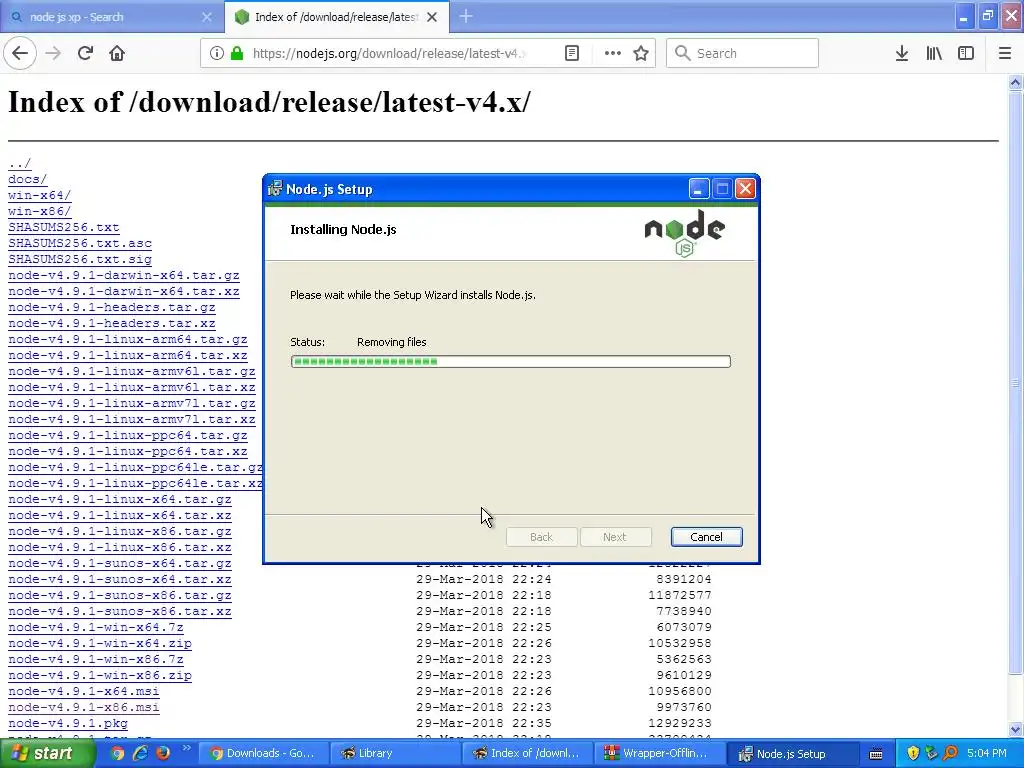The image size is (1024, 768).
Task: Switch to Downloads - Google Chrome taskbar button
Action: click(x=263, y=753)
